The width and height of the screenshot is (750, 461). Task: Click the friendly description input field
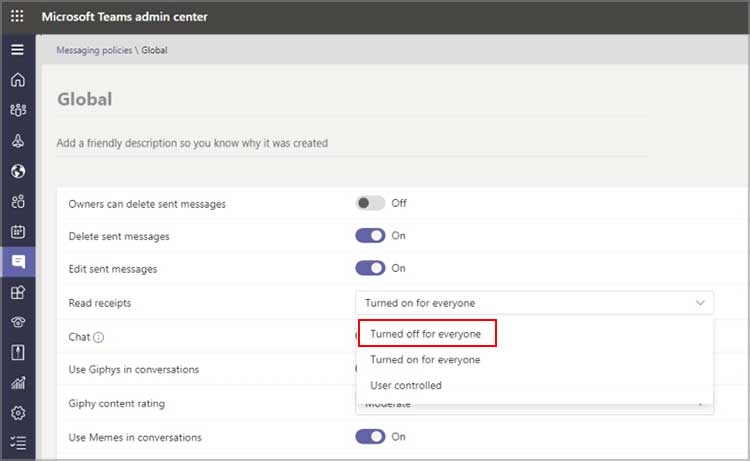352,143
